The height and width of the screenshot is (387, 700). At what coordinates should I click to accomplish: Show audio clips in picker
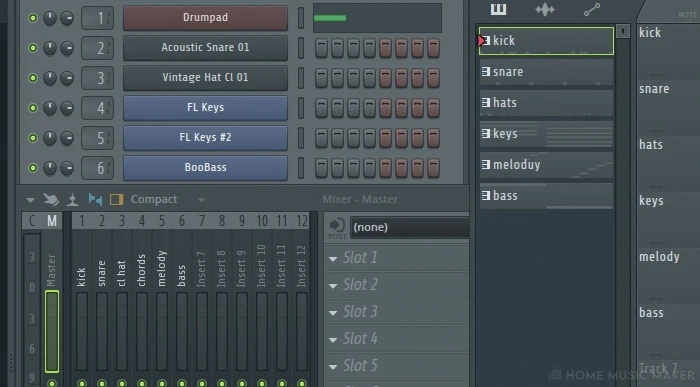click(x=545, y=9)
